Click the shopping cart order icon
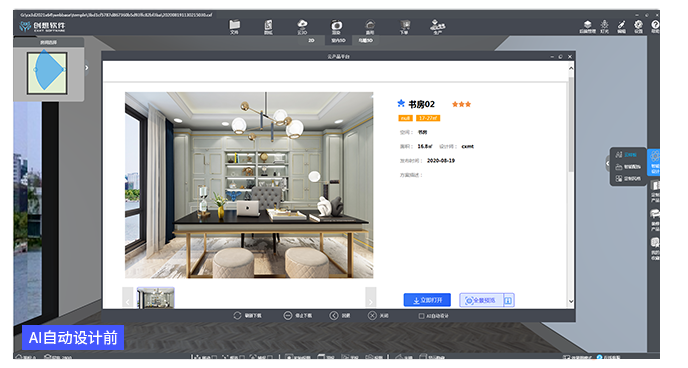Image resolution: width=688 pixels, height=368 pixels. [405, 26]
